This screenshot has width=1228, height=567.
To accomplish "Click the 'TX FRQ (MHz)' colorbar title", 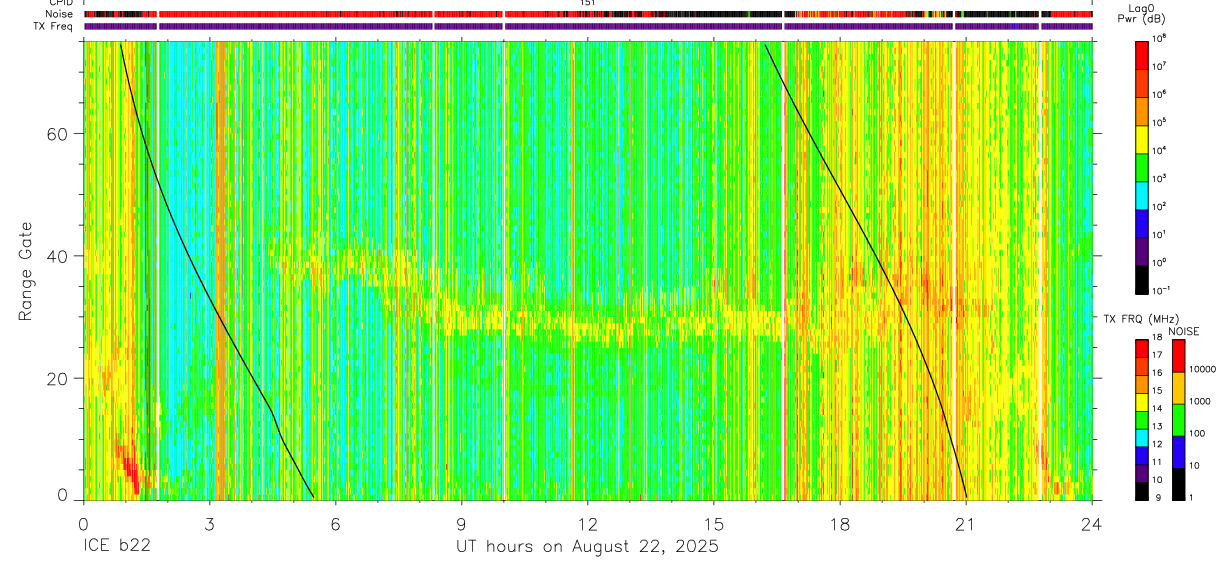I will pos(1141,317).
